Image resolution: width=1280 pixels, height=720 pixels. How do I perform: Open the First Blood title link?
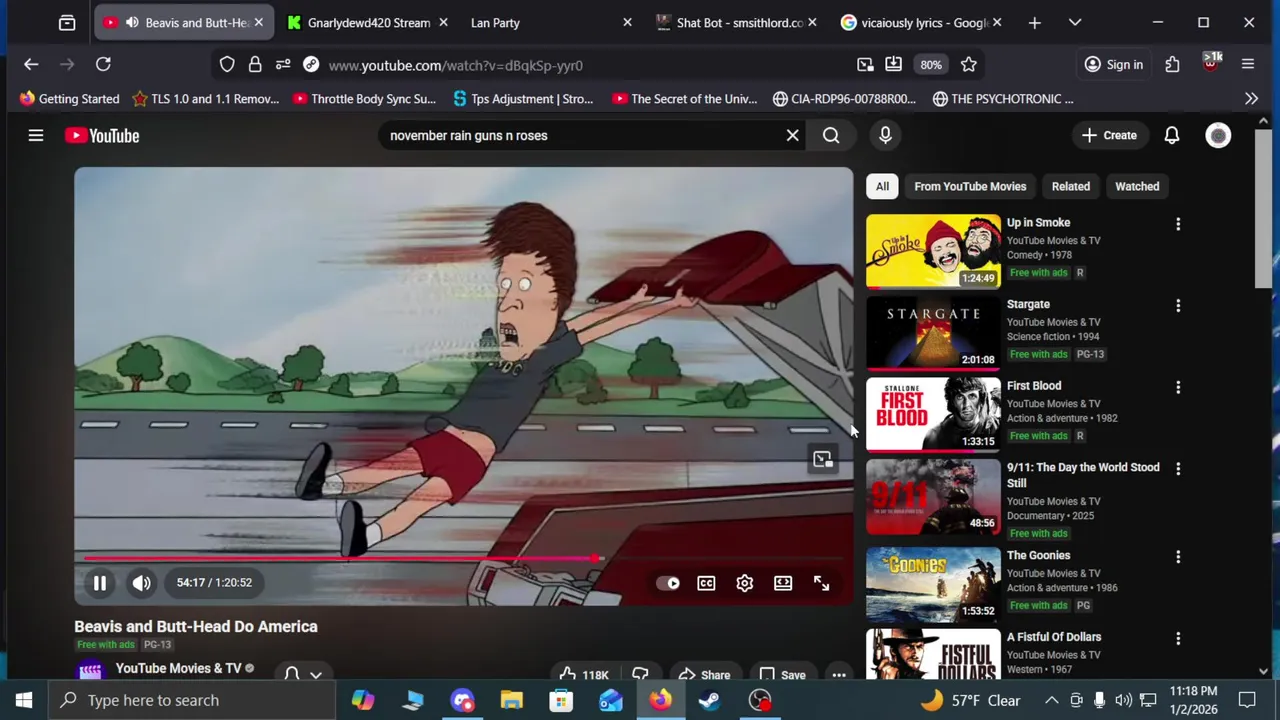(1034, 385)
